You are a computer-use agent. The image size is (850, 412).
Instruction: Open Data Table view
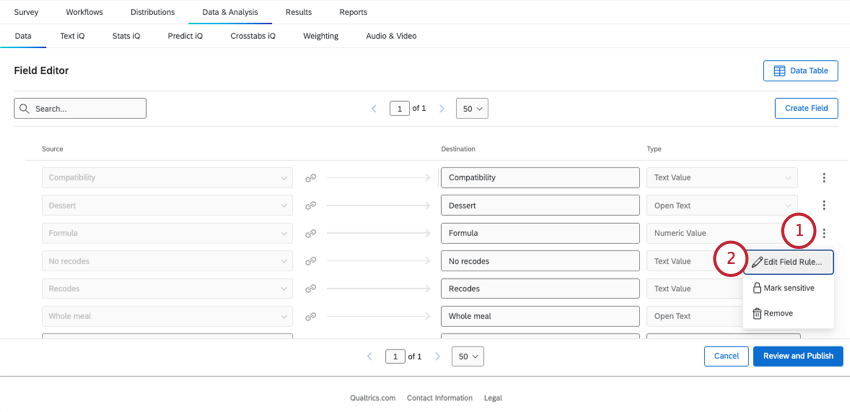[x=800, y=71]
